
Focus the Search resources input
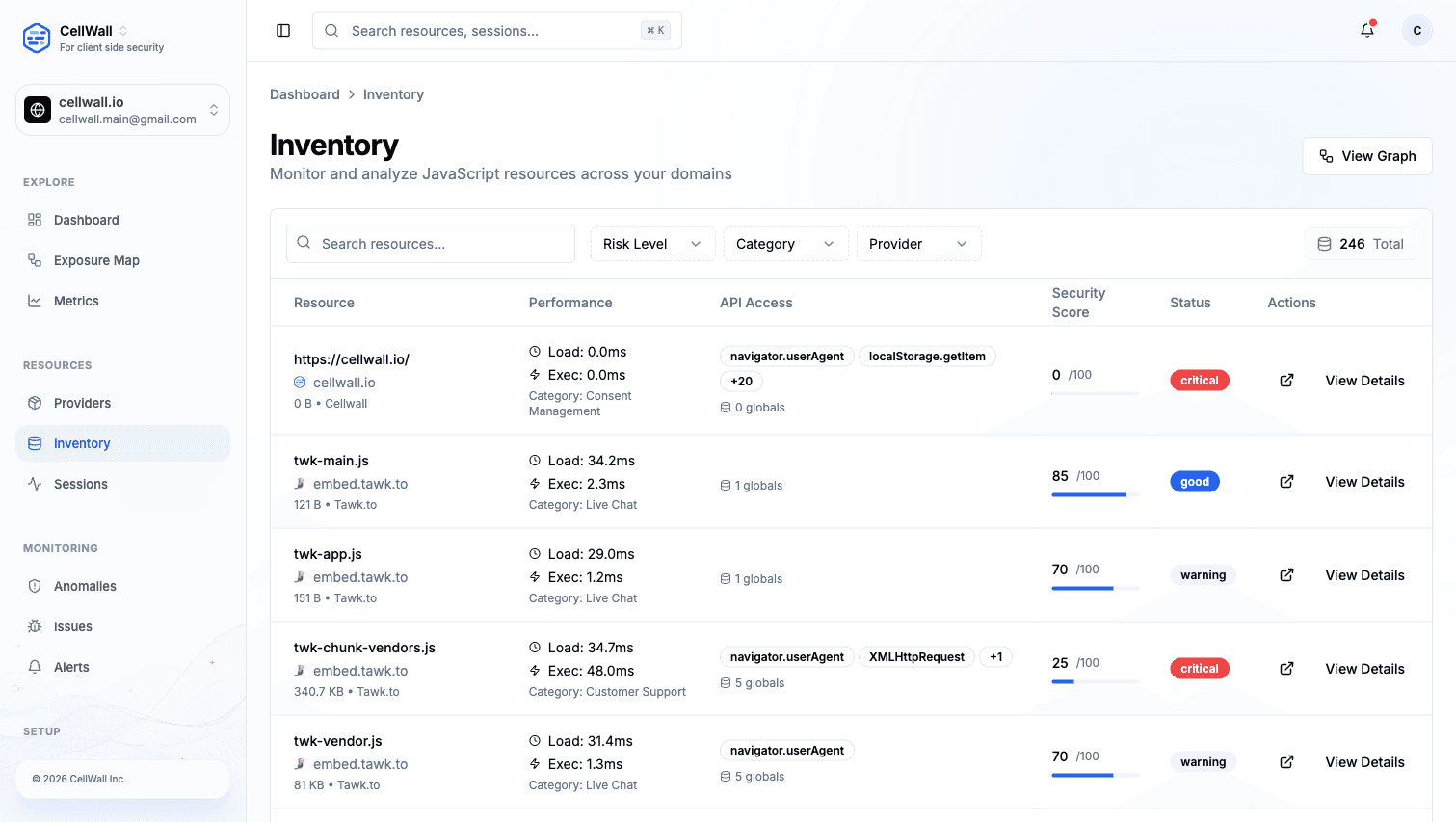pyautogui.click(x=431, y=244)
